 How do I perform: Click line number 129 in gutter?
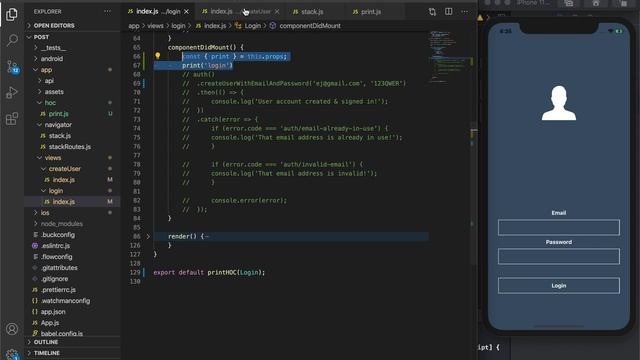pos(135,272)
